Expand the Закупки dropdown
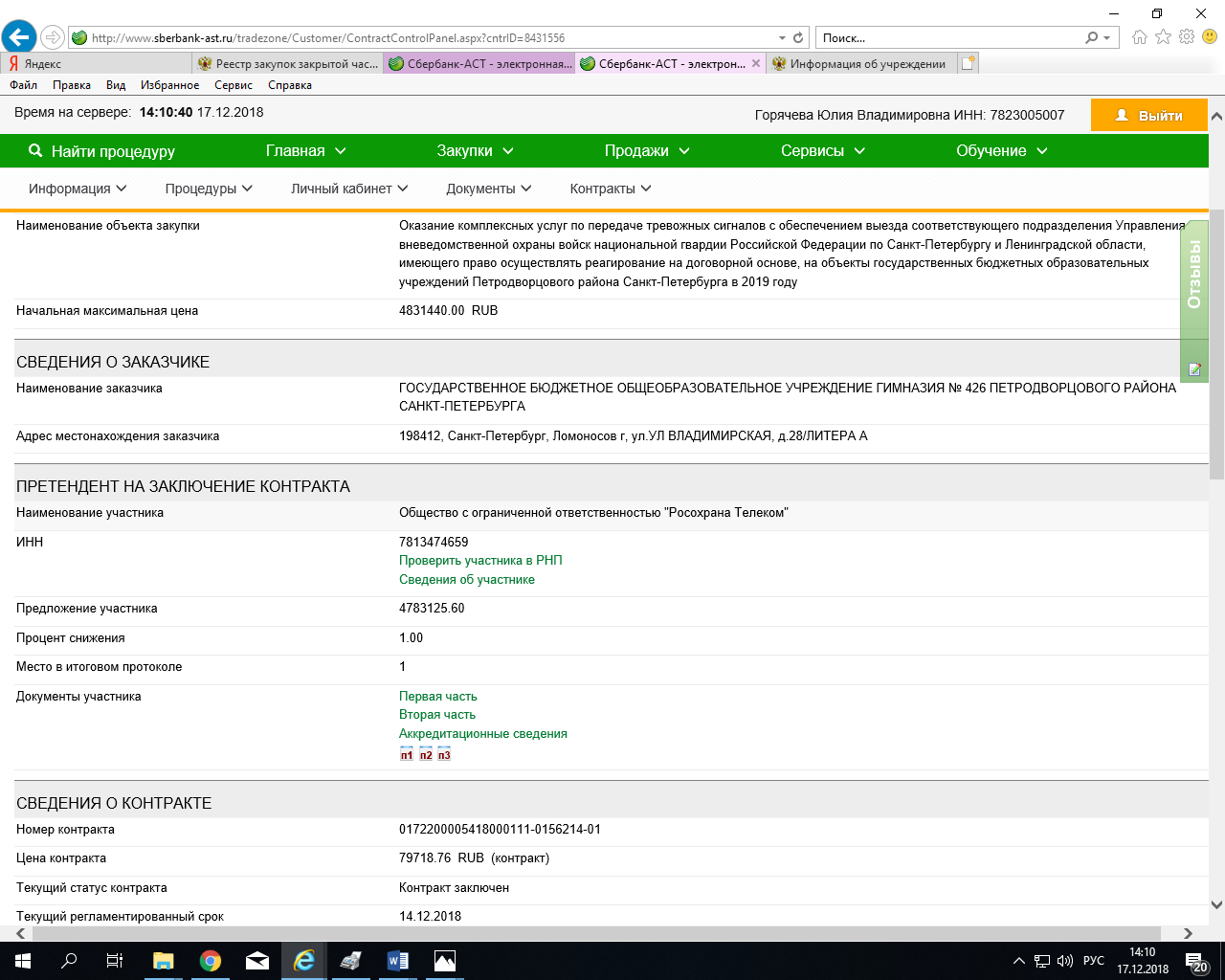The width and height of the screenshot is (1225, 980). coord(475,151)
